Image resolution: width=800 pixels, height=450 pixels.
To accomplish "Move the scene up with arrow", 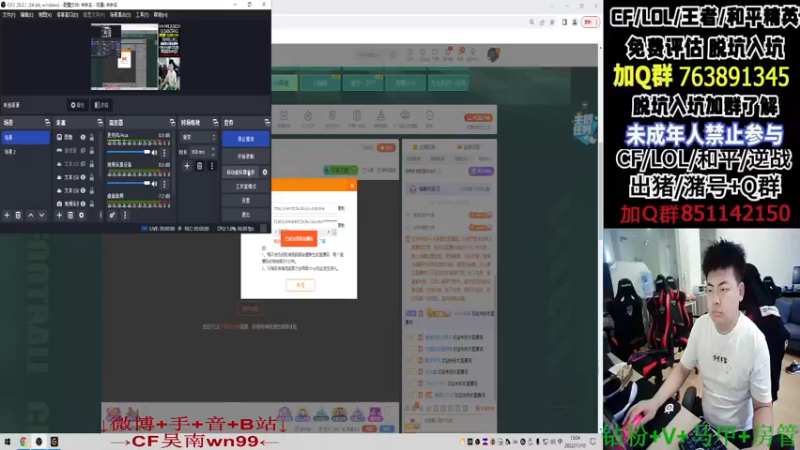I will point(31,215).
